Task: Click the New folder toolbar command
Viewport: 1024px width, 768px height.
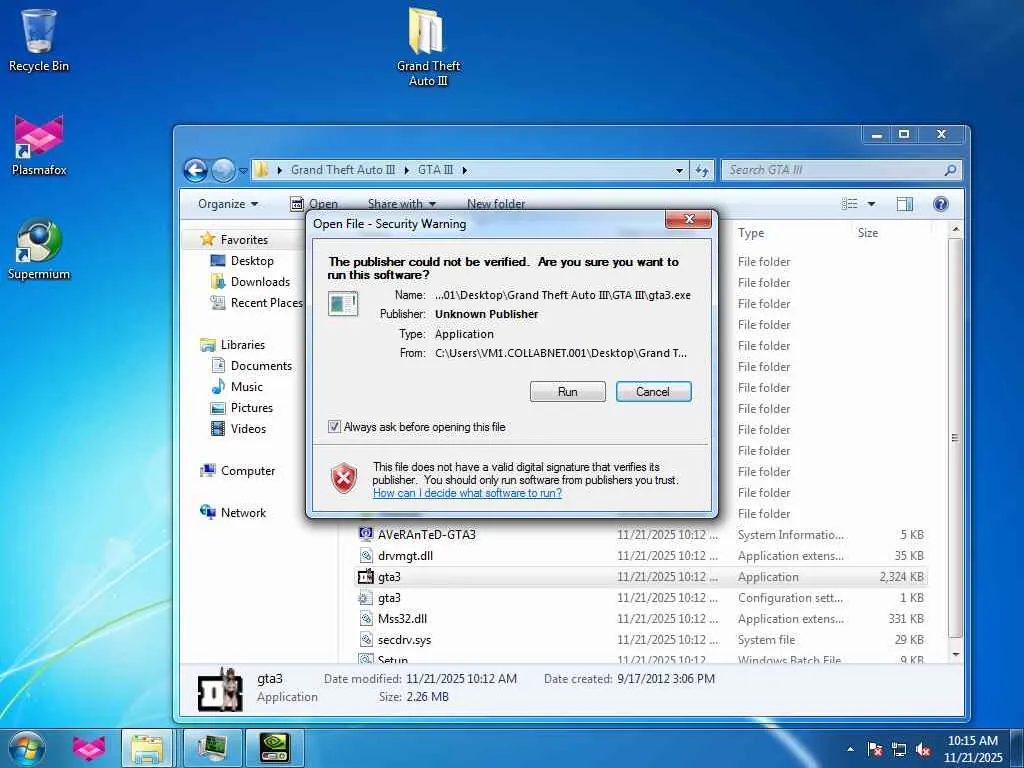Action: pyautogui.click(x=496, y=204)
